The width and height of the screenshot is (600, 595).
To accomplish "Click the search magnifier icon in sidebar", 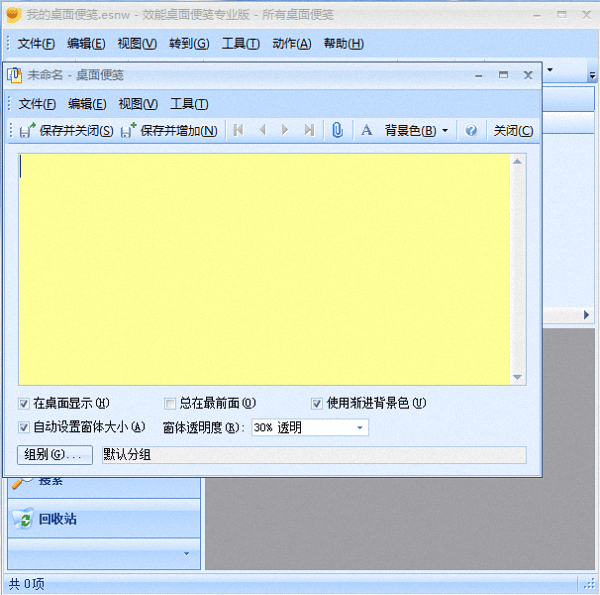I will [21, 483].
